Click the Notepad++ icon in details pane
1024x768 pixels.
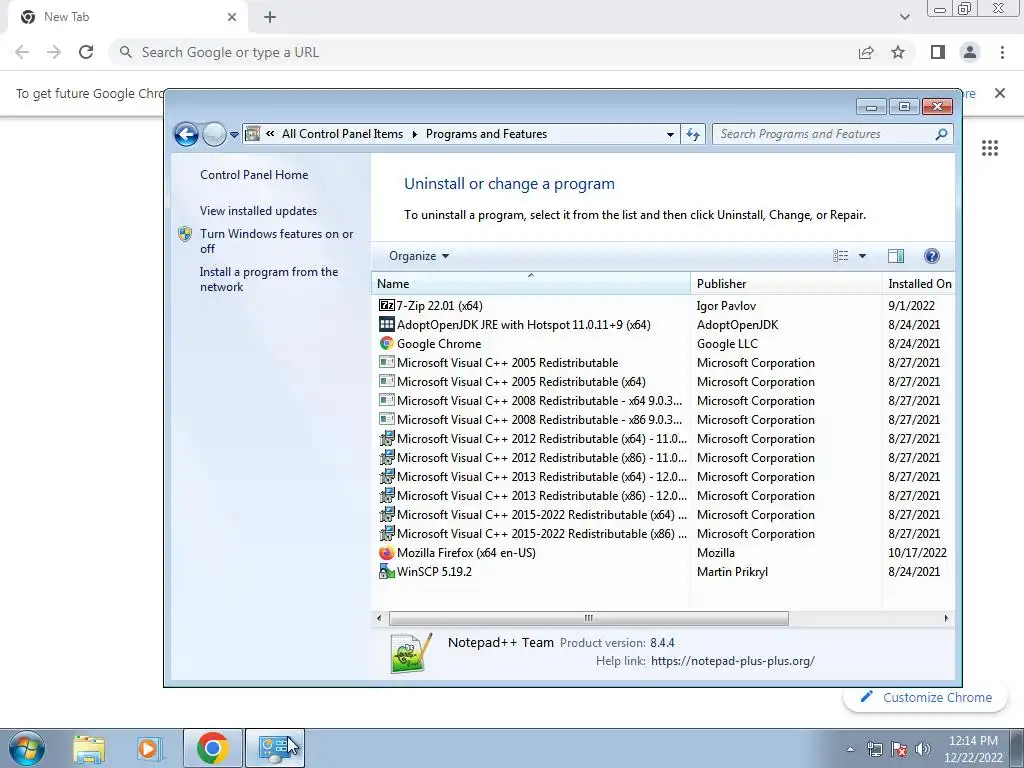(x=411, y=652)
